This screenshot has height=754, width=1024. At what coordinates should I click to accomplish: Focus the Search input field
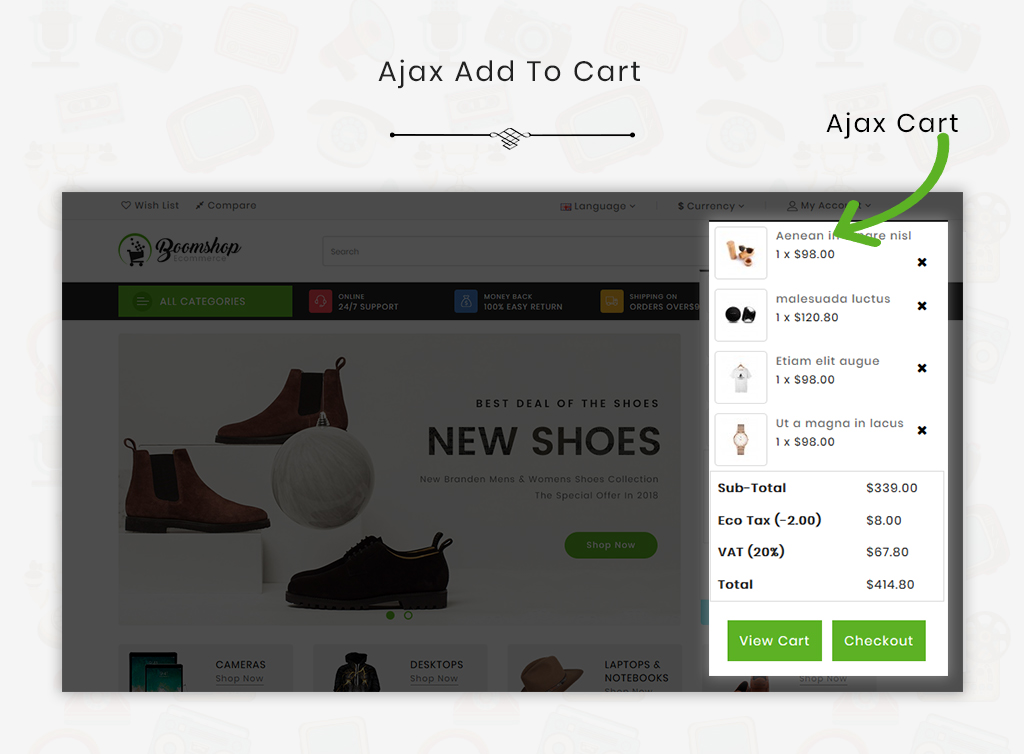pos(511,251)
